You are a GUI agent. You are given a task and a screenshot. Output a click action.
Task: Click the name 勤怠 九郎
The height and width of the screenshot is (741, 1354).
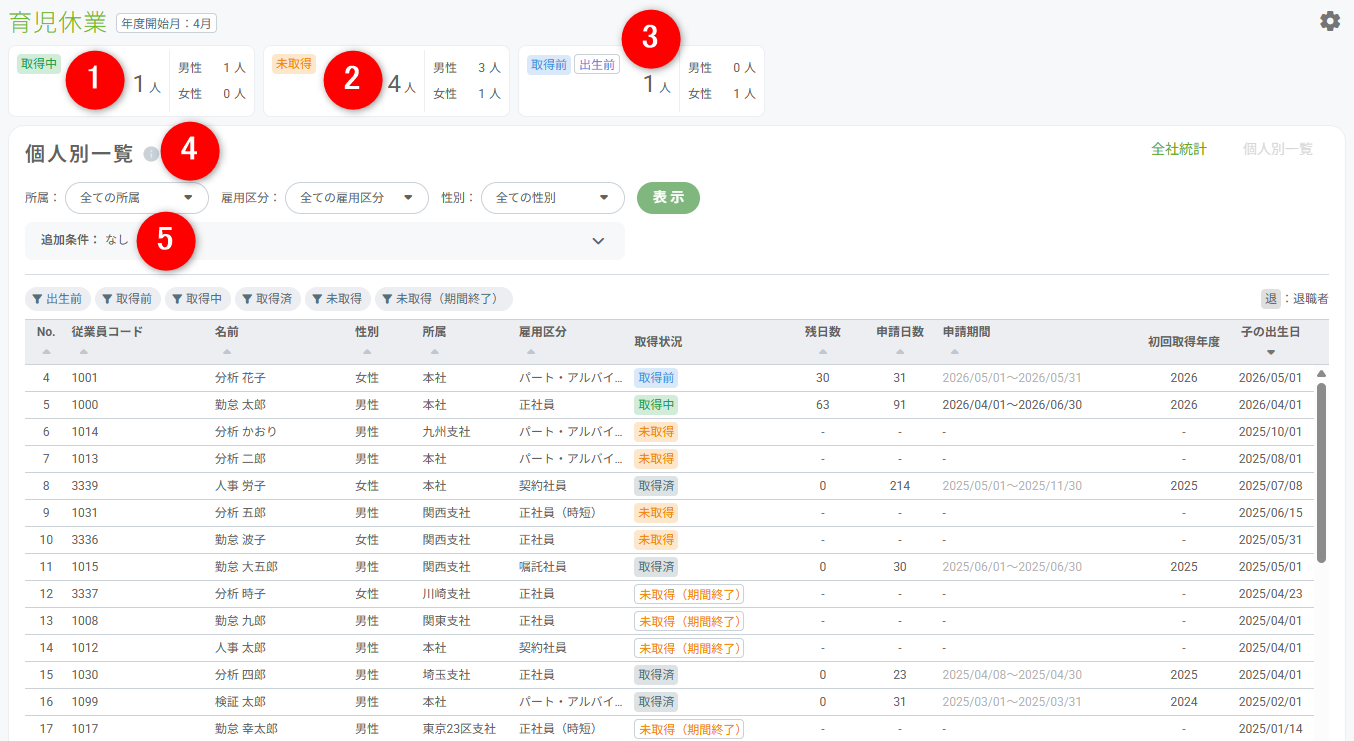pos(240,621)
